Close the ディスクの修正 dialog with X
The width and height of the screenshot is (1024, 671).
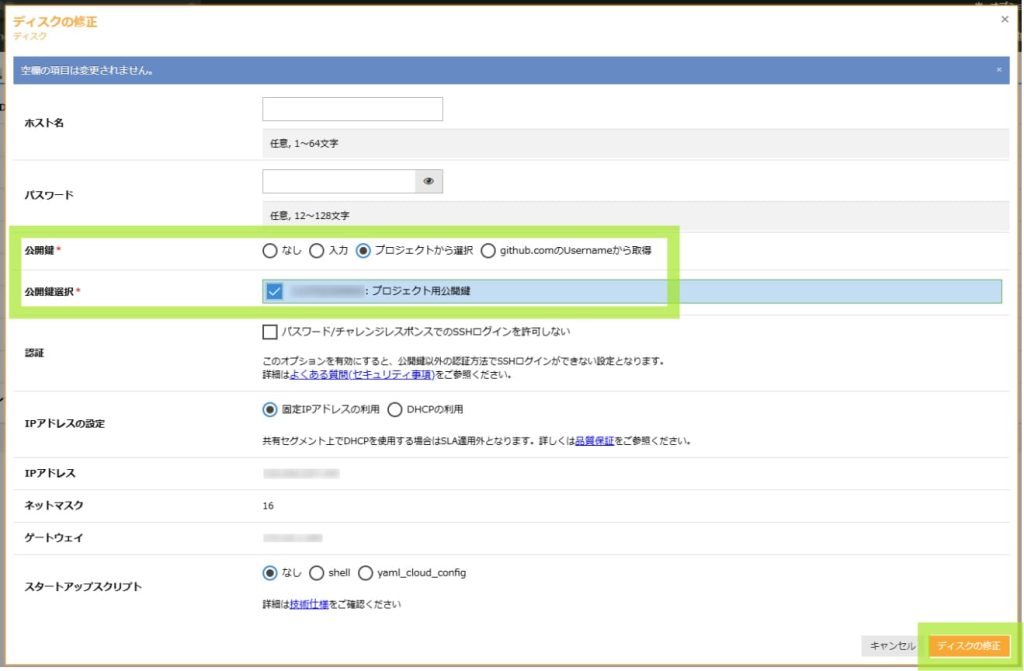coord(1004,19)
